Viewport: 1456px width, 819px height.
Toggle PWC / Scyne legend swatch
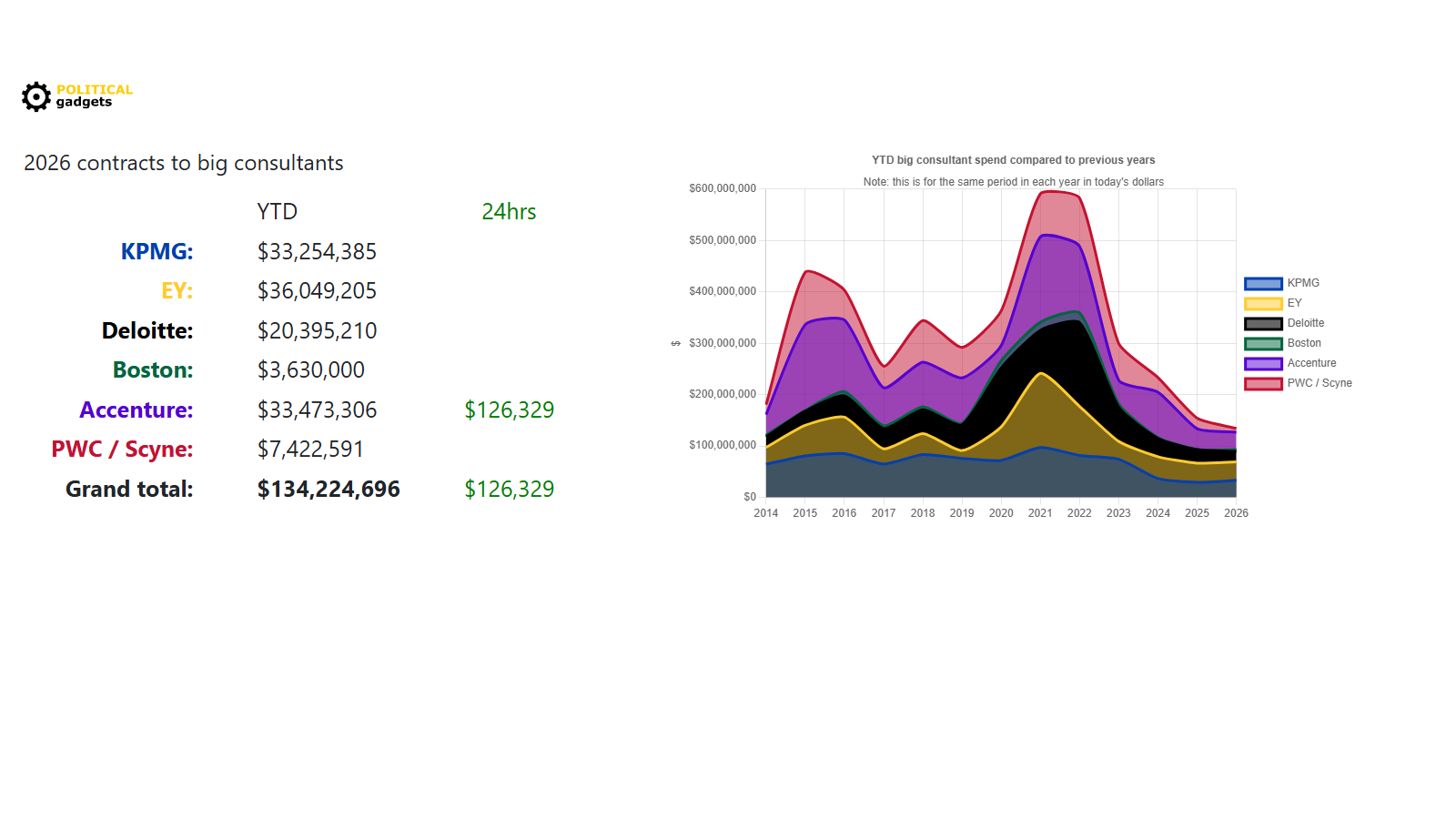click(1263, 383)
